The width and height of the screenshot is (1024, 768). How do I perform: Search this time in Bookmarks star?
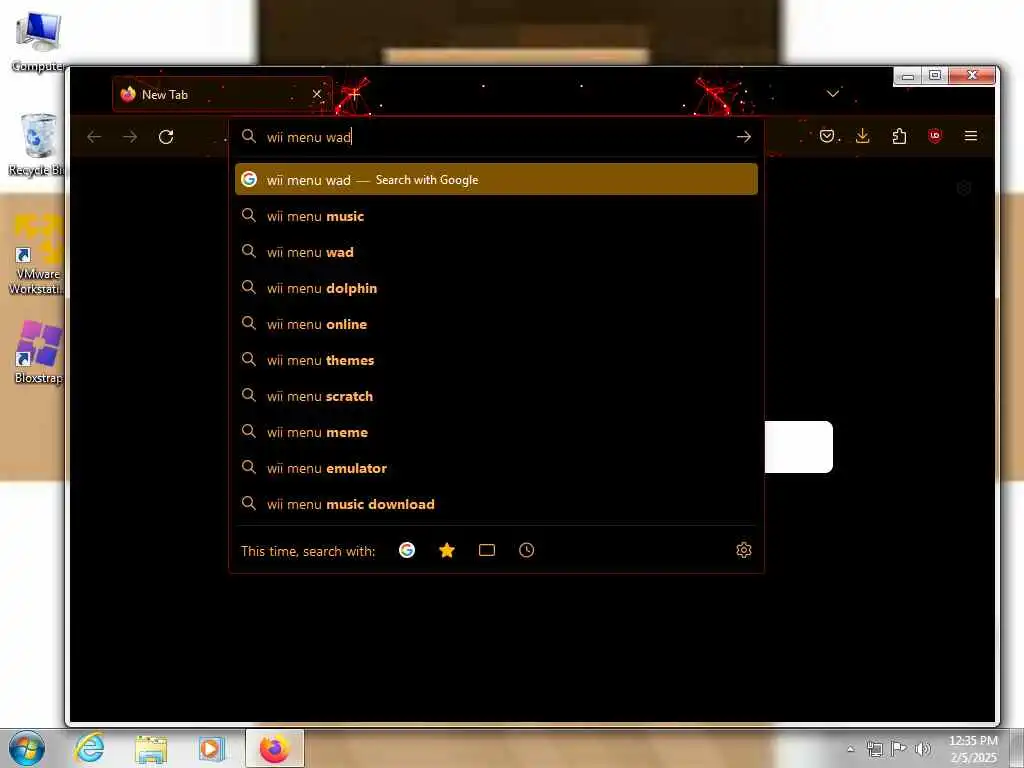pos(447,551)
